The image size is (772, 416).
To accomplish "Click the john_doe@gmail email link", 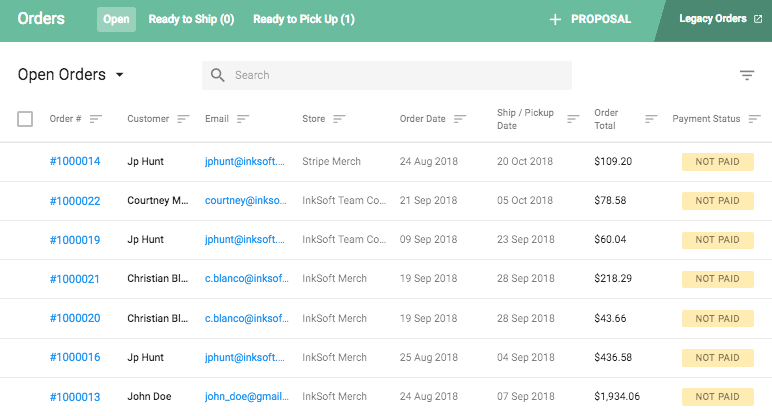I will 245,397.
